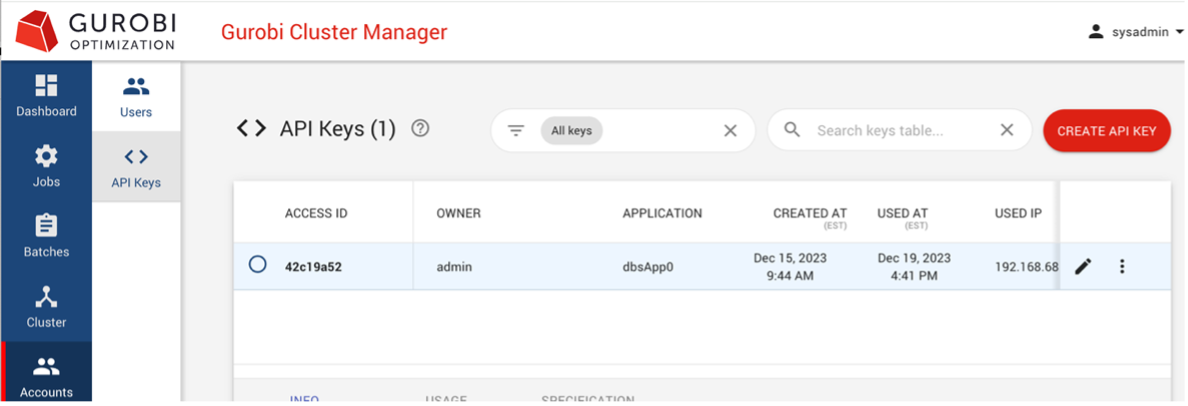
Task: Clear the search field with X
Action: pos(1006,130)
